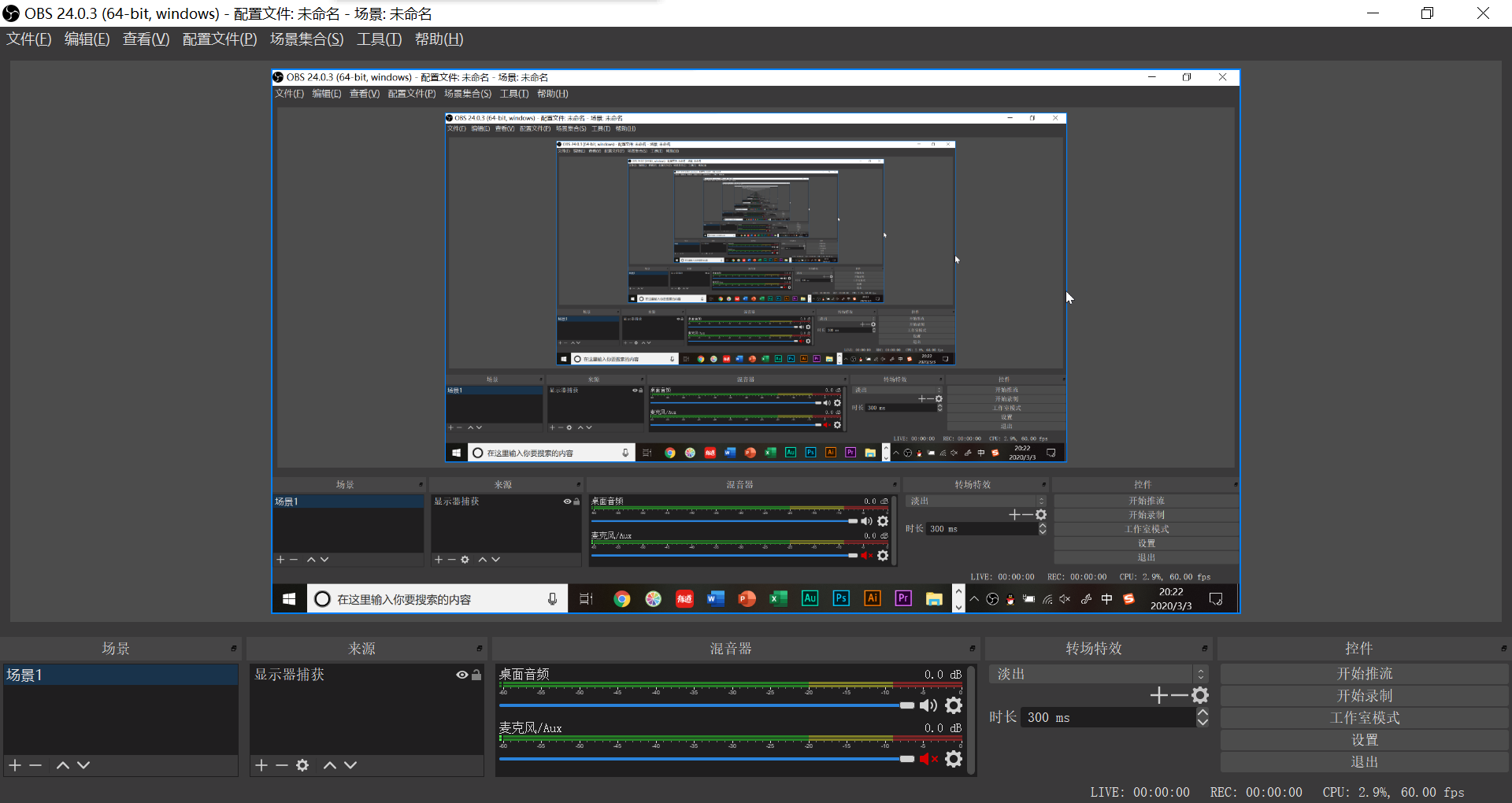The image size is (1512, 803).
Task: Move source up in the 来源 list
Action: pos(330,765)
